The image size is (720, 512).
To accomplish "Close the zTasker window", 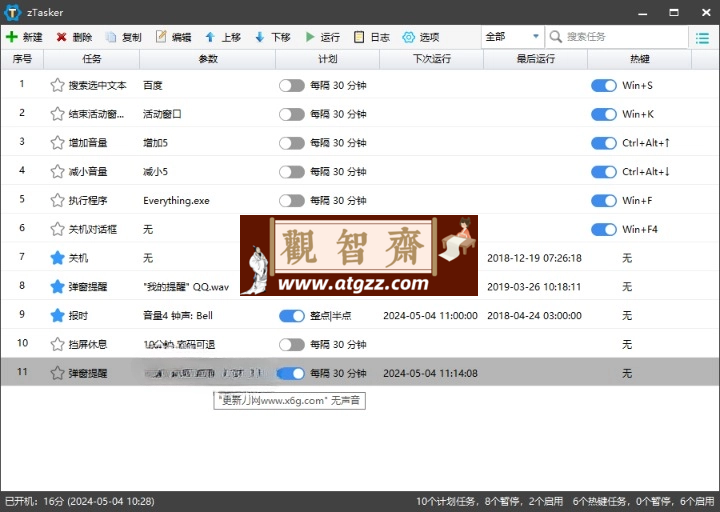I will coord(706,13).
